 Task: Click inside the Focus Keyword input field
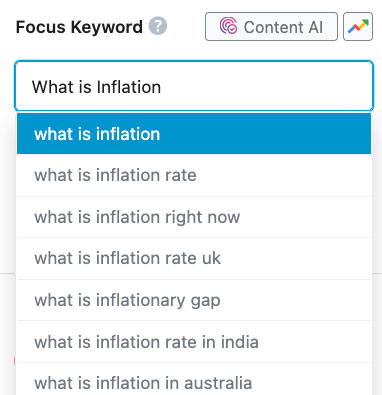click(194, 86)
